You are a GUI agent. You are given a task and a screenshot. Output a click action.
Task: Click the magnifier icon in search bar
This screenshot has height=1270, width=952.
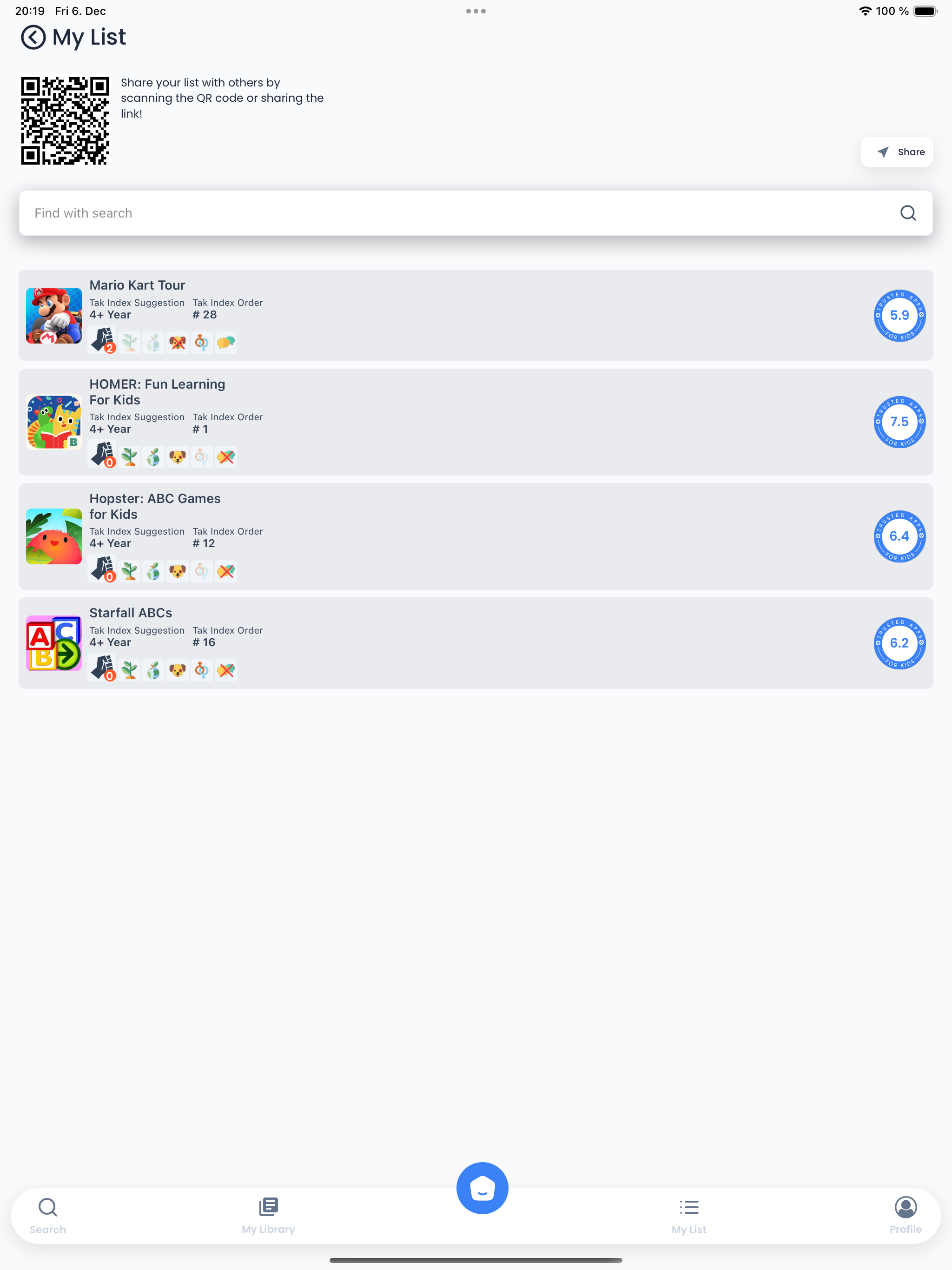(908, 213)
